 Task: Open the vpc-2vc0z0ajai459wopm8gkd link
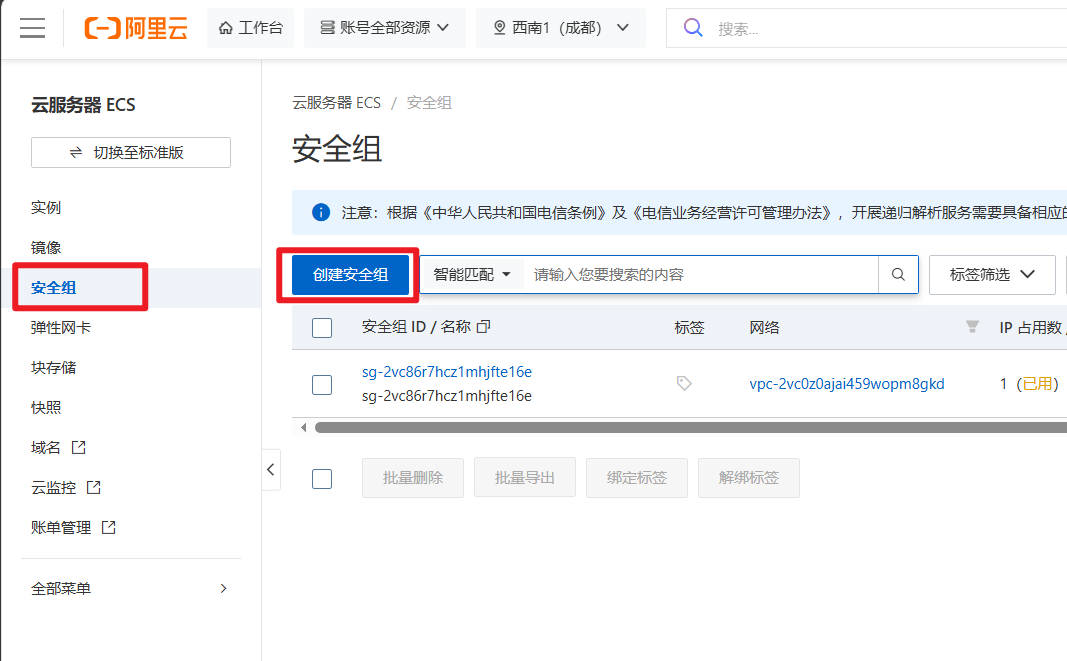click(x=846, y=384)
